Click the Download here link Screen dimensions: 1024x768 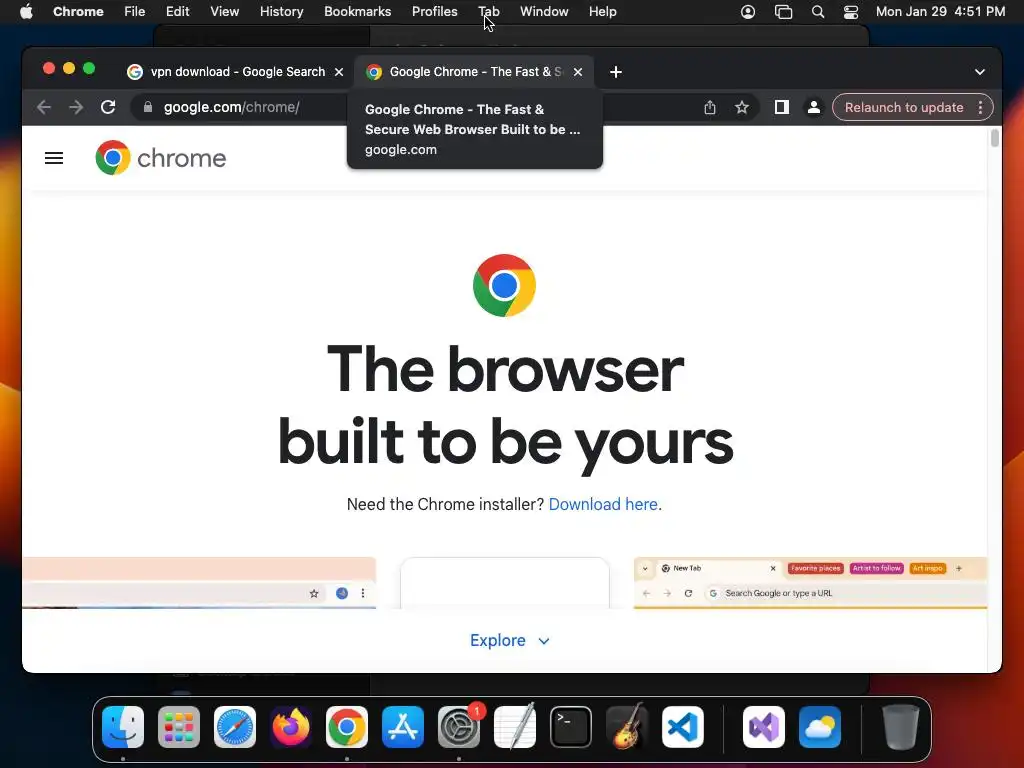point(603,504)
